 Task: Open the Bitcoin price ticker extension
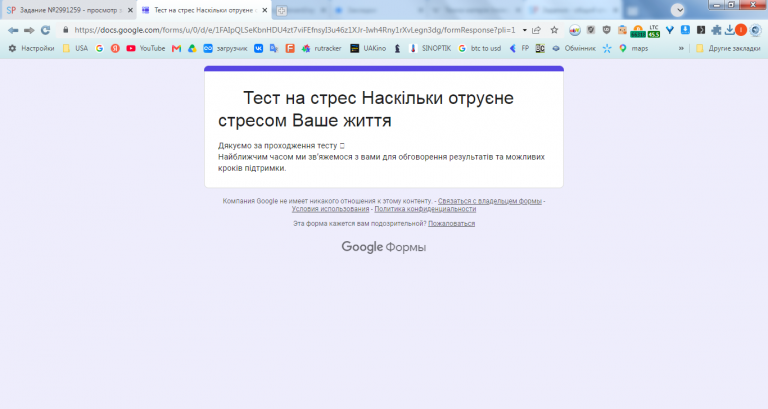pyautogui.click(x=638, y=31)
